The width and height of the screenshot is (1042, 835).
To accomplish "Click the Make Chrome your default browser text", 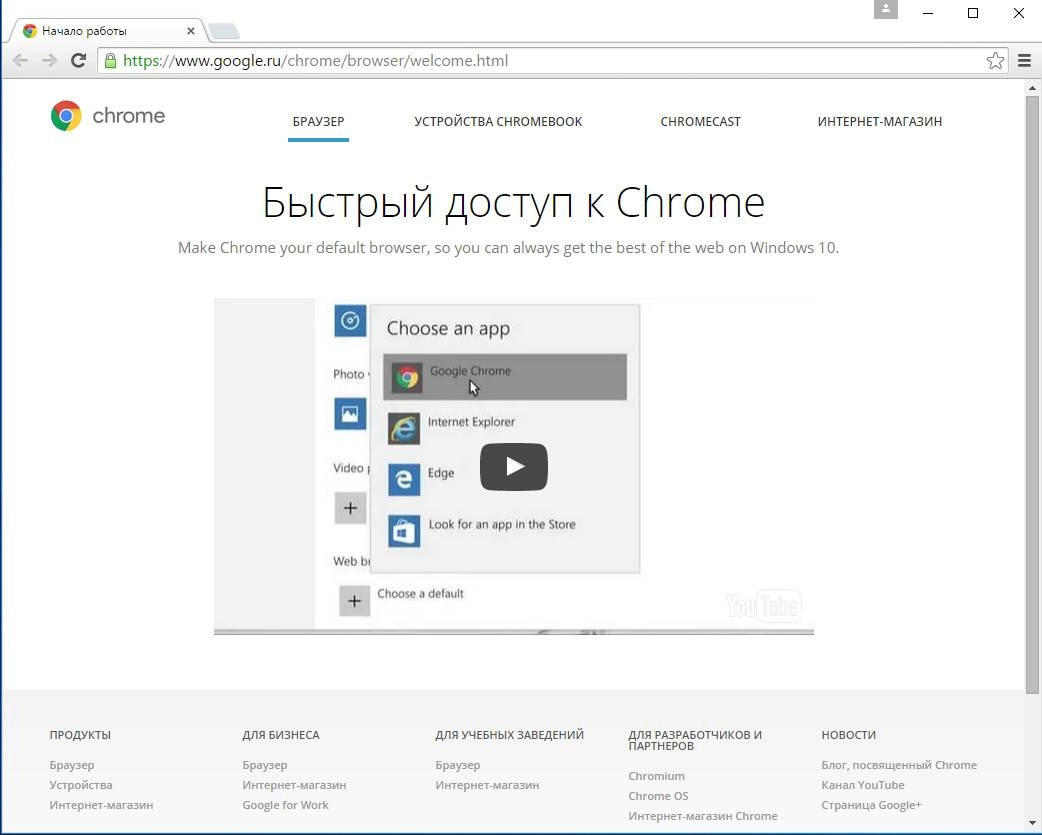I will point(508,248).
